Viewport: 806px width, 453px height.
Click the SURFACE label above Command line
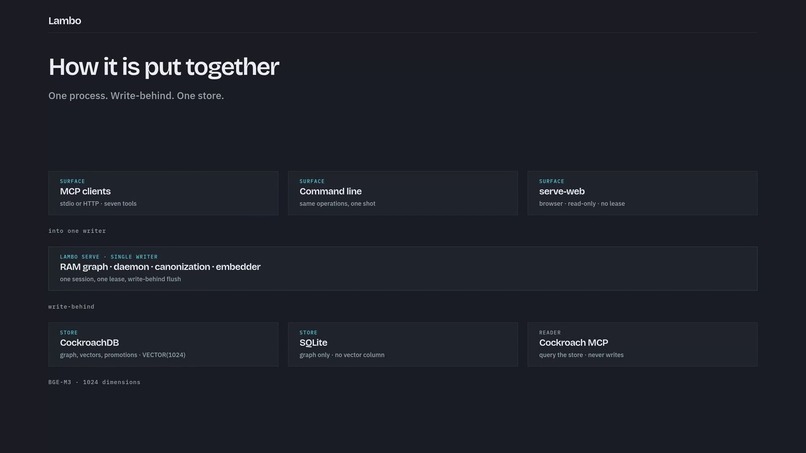click(x=312, y=182)
